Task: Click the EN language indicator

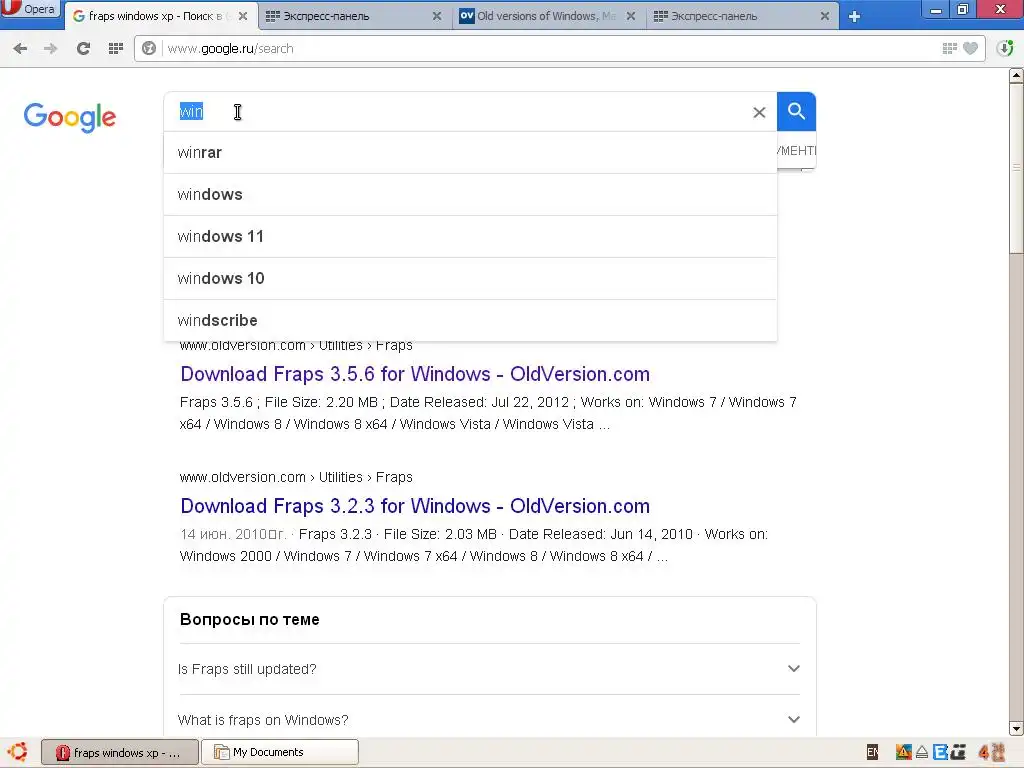Action: [x=872, y=752]
